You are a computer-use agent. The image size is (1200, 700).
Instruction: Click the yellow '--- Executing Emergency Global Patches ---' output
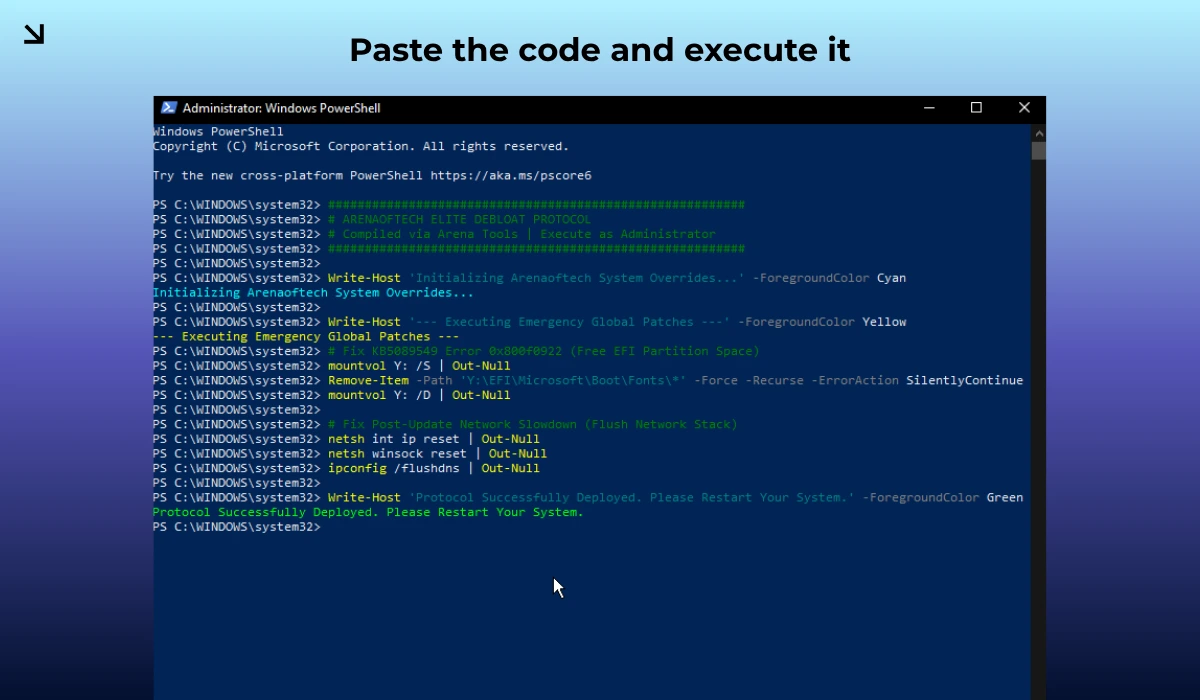pyautogui.click(x=306, y=337)
